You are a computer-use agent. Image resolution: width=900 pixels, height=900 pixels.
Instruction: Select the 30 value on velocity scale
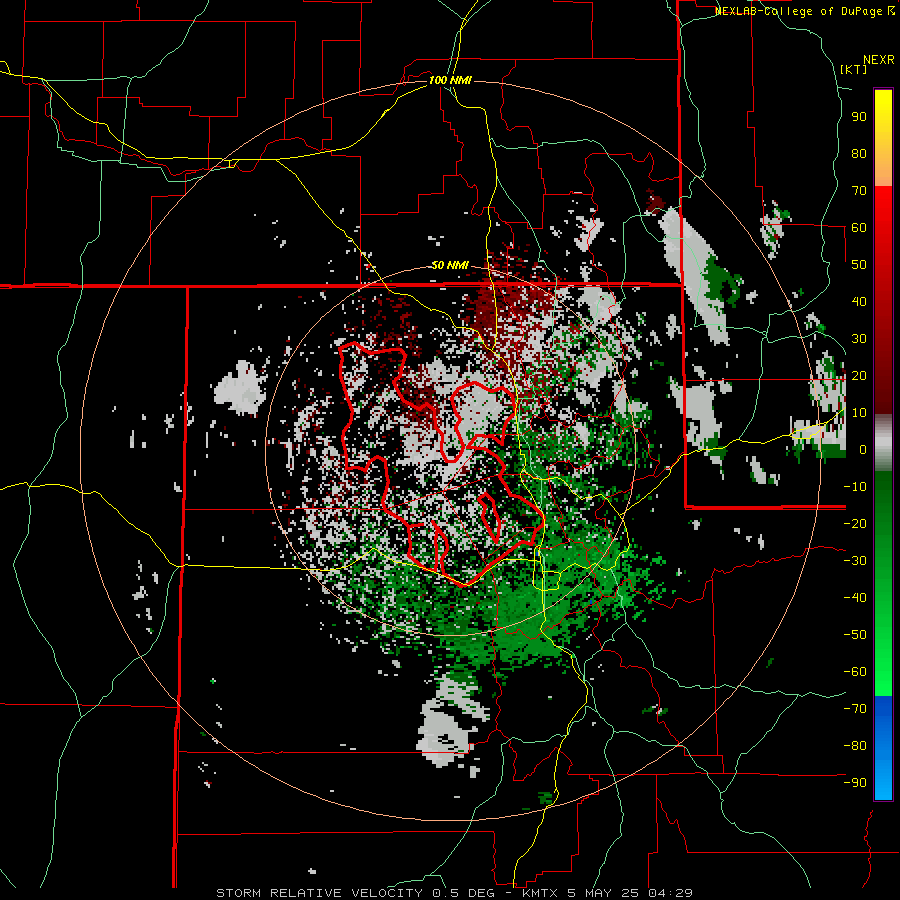point(859,339)
